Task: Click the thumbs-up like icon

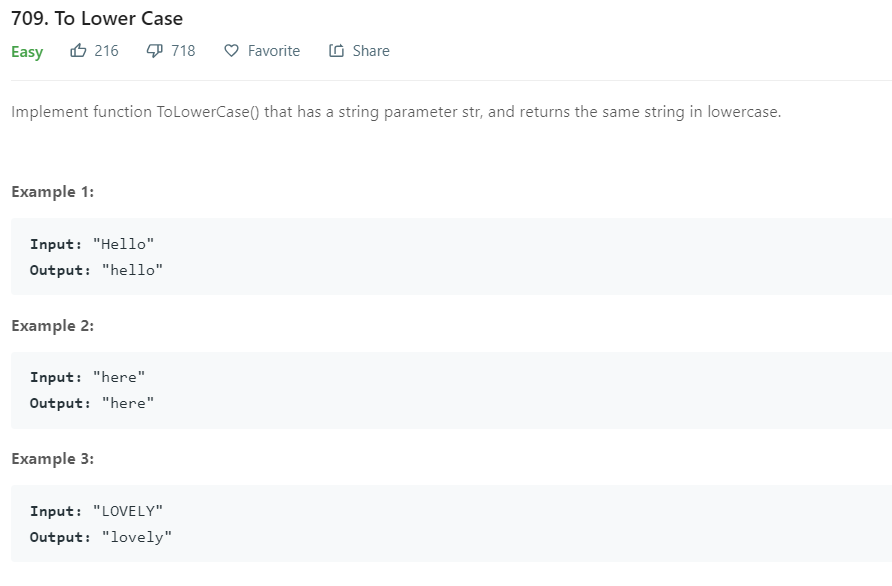Action: click(78, 51)
